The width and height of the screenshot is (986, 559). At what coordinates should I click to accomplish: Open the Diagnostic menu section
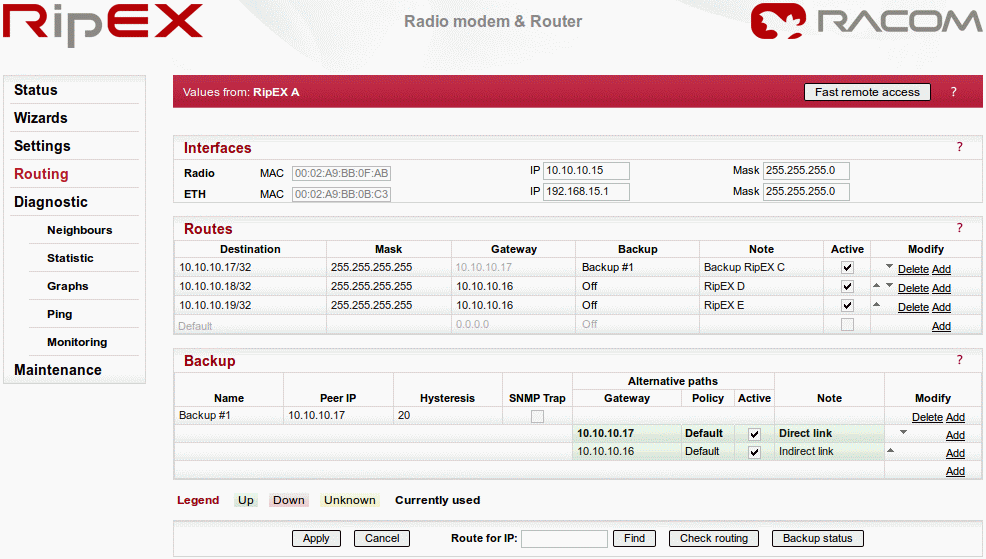(51, 202)
